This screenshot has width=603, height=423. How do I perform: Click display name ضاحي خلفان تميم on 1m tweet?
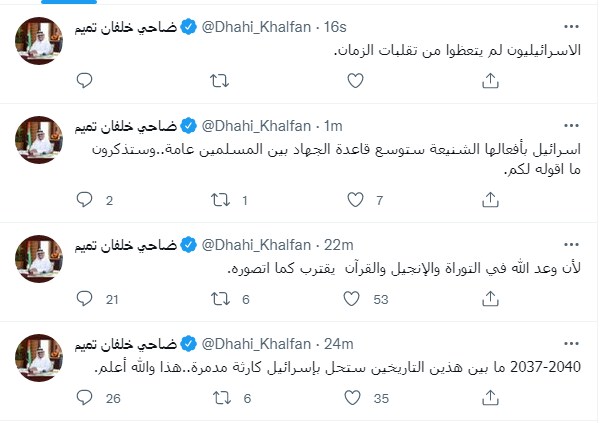124,126
